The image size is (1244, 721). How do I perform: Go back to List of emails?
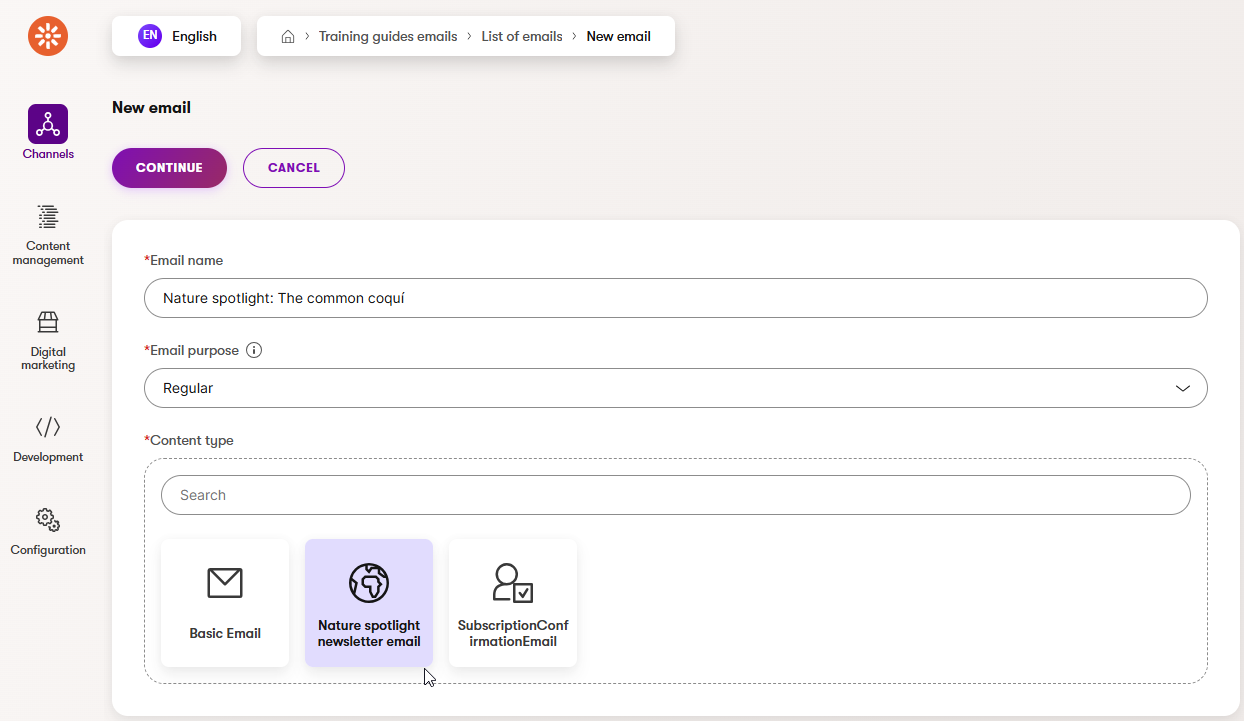[x=522, y=37]
